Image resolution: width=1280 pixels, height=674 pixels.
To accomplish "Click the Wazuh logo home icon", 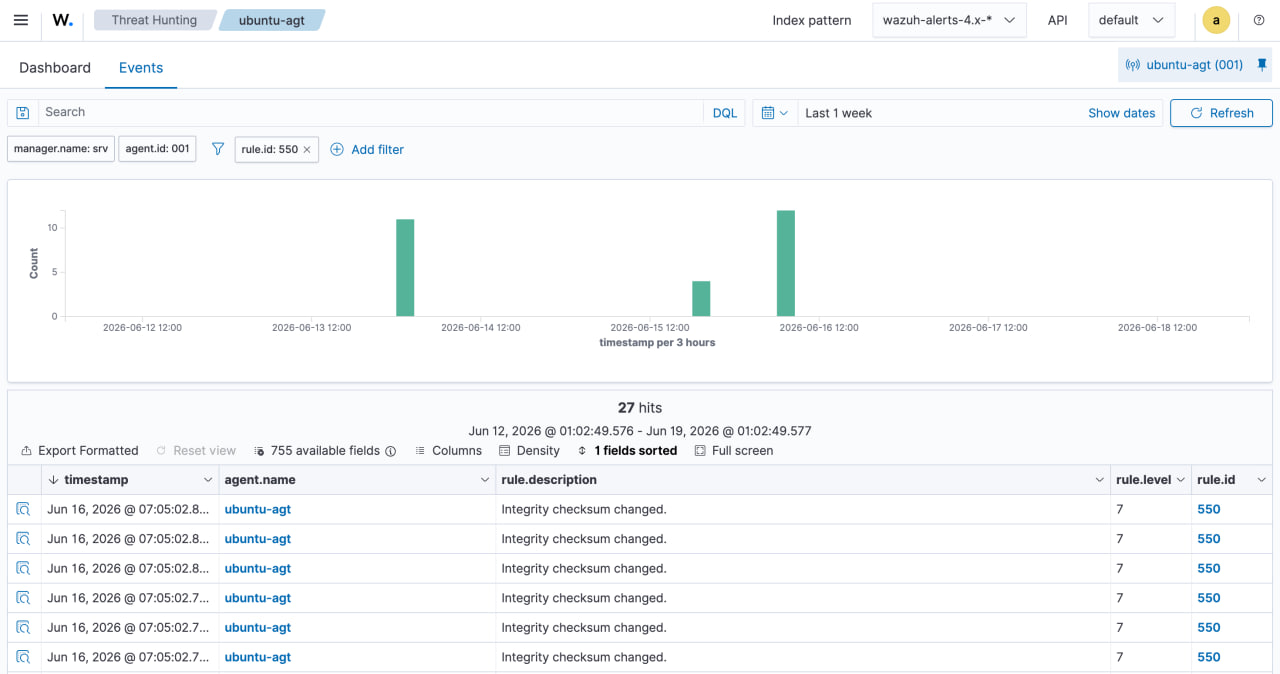I will (63, 20).
